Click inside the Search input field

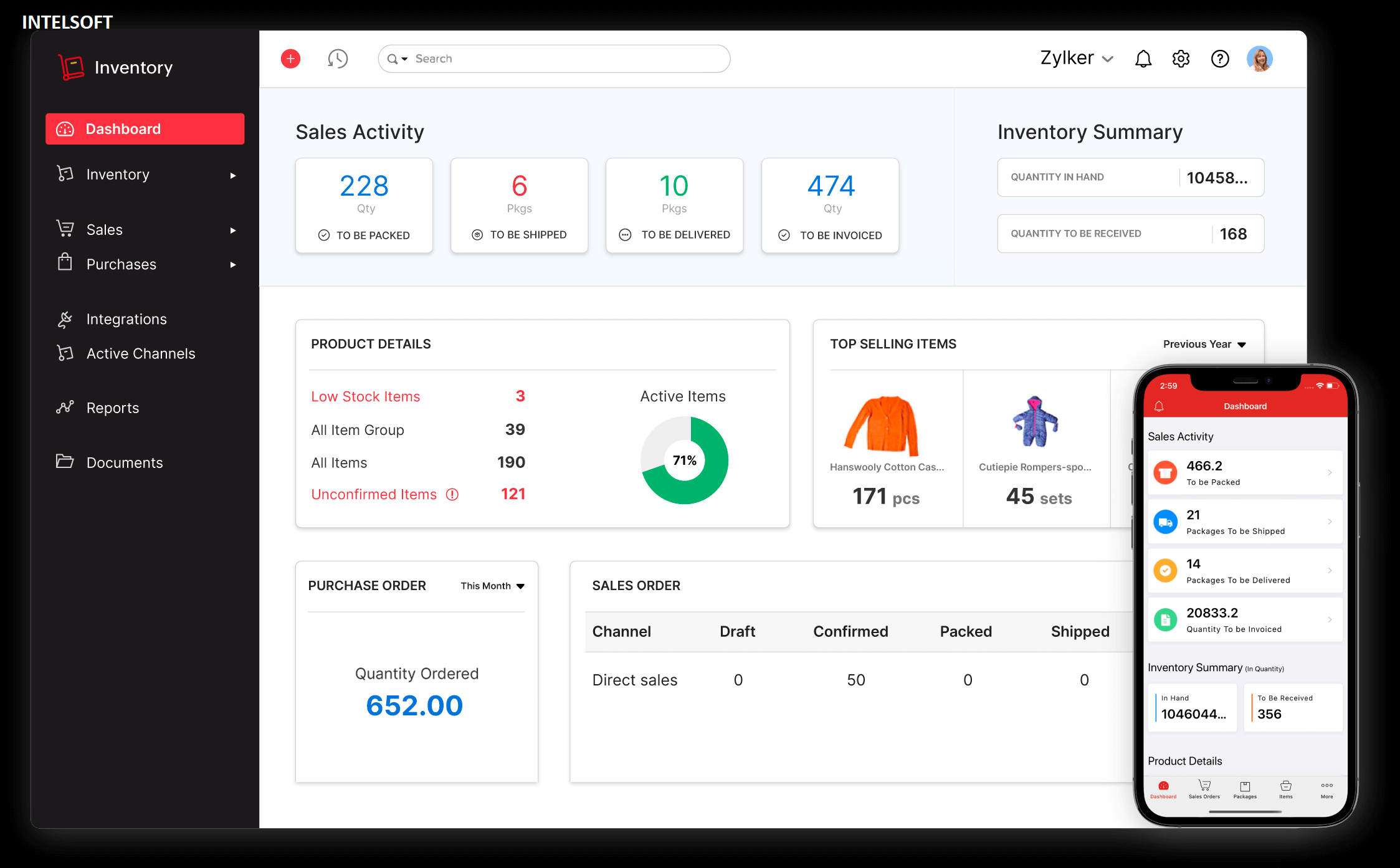555,59
